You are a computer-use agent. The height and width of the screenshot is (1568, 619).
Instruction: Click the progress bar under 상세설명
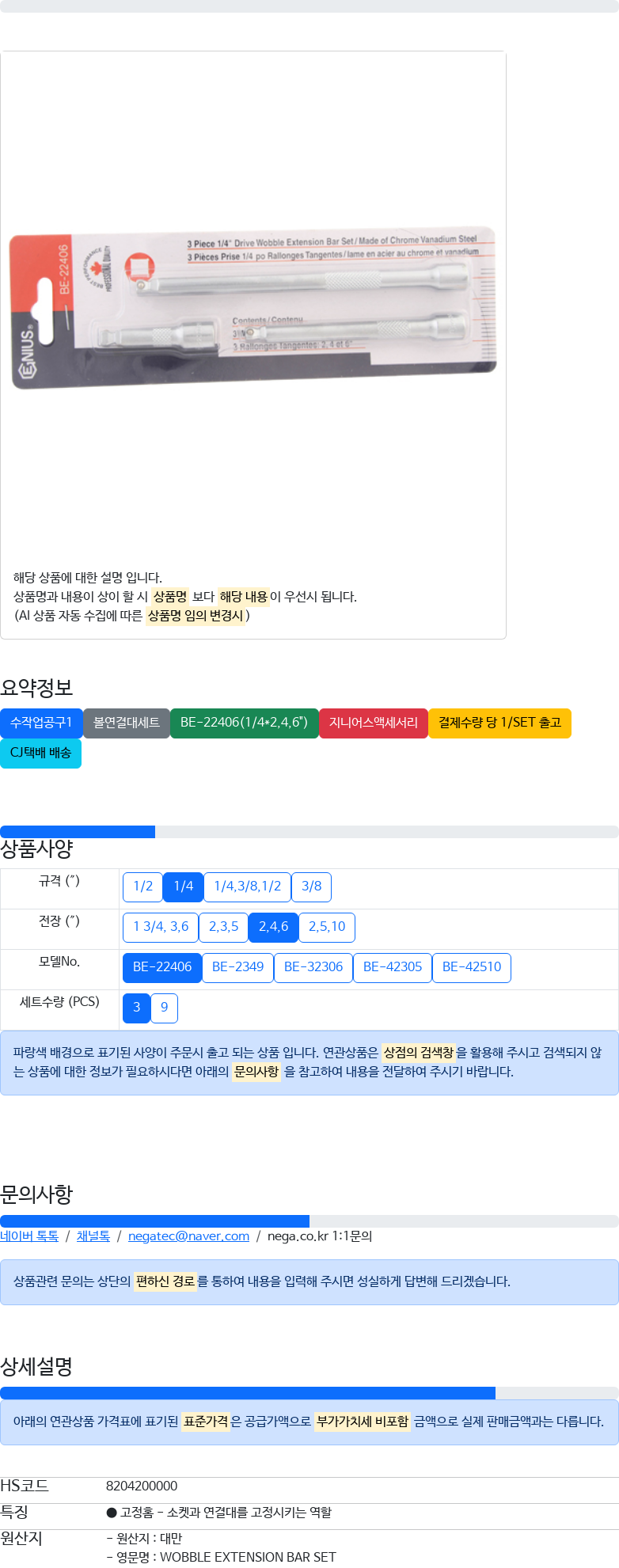309,1393
